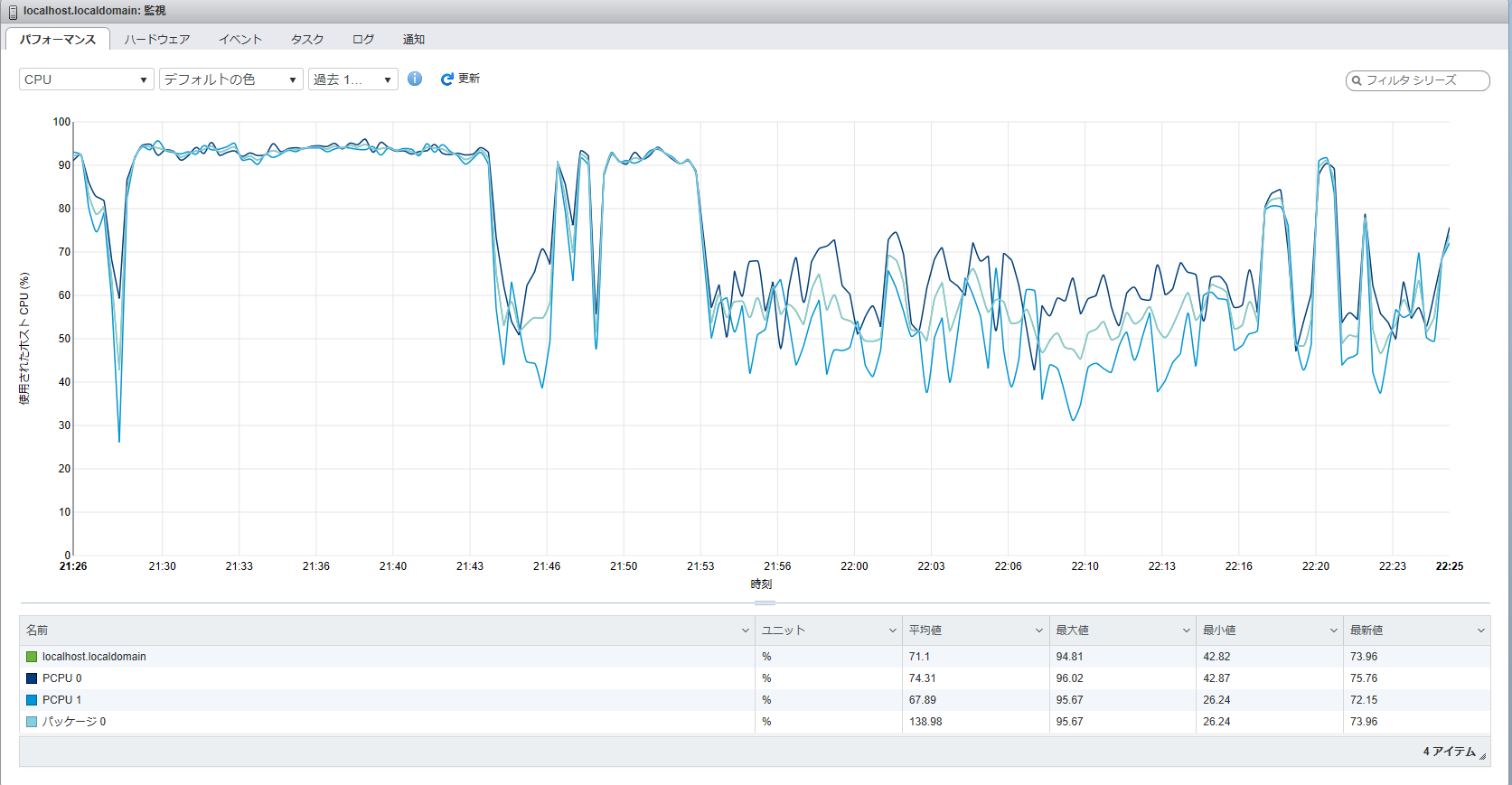Click the blue info icon
This screenshot has width=1512, height=785.
415,79
